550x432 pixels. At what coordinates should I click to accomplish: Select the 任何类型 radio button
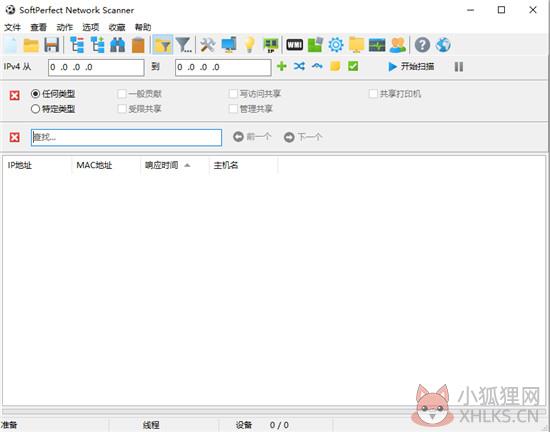click(x=35, y=94)
